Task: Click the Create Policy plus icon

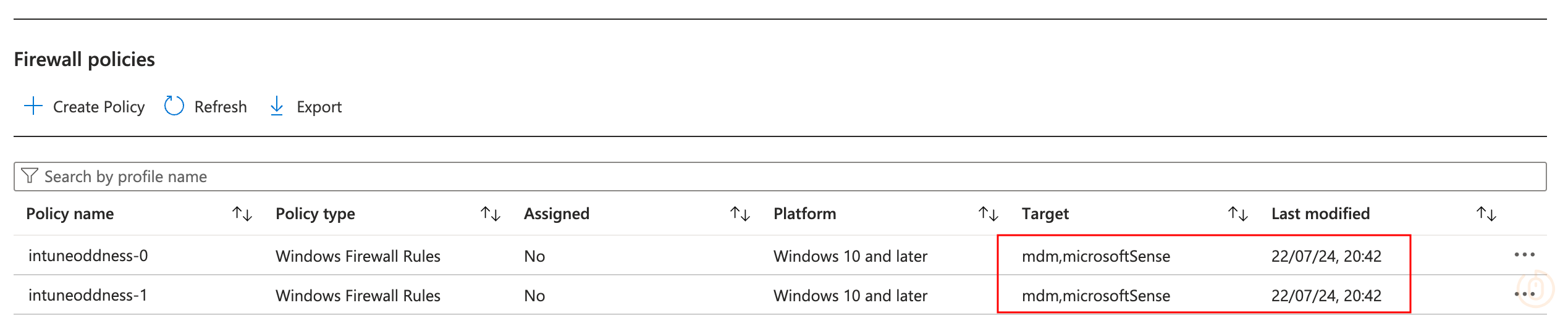Action: click(33, 106)
